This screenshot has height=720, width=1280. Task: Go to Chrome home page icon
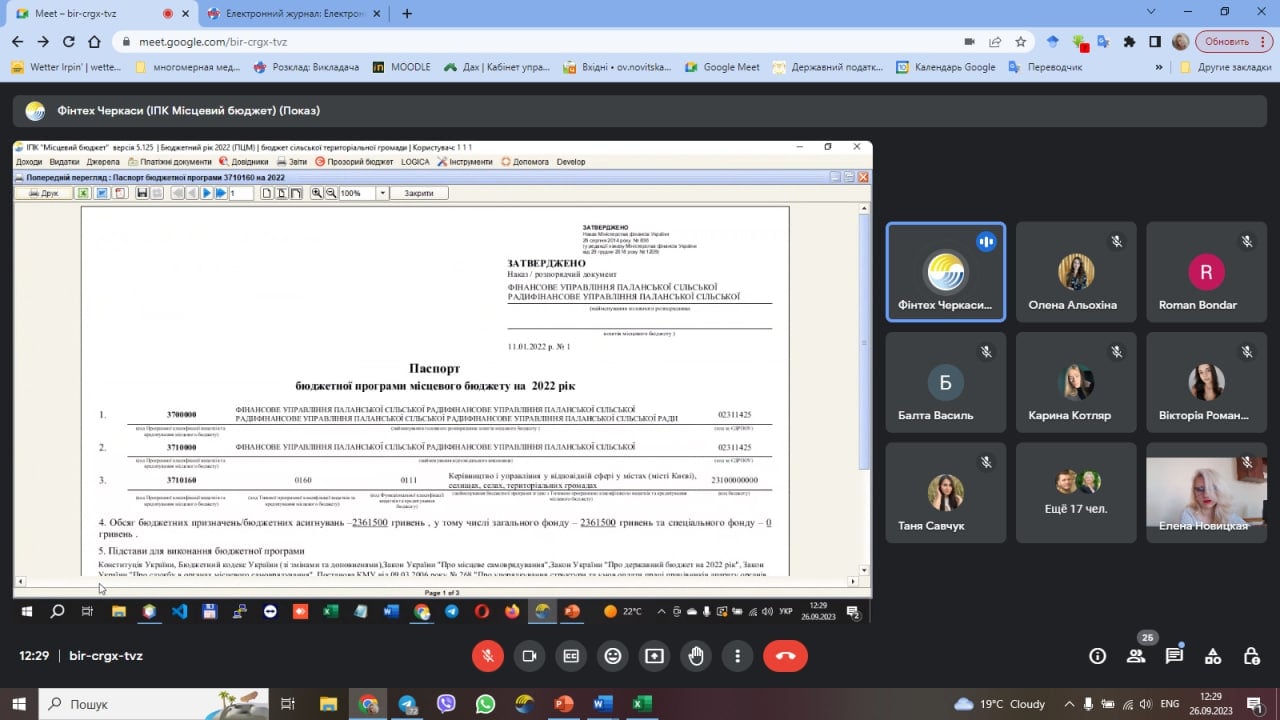point(94,42)
